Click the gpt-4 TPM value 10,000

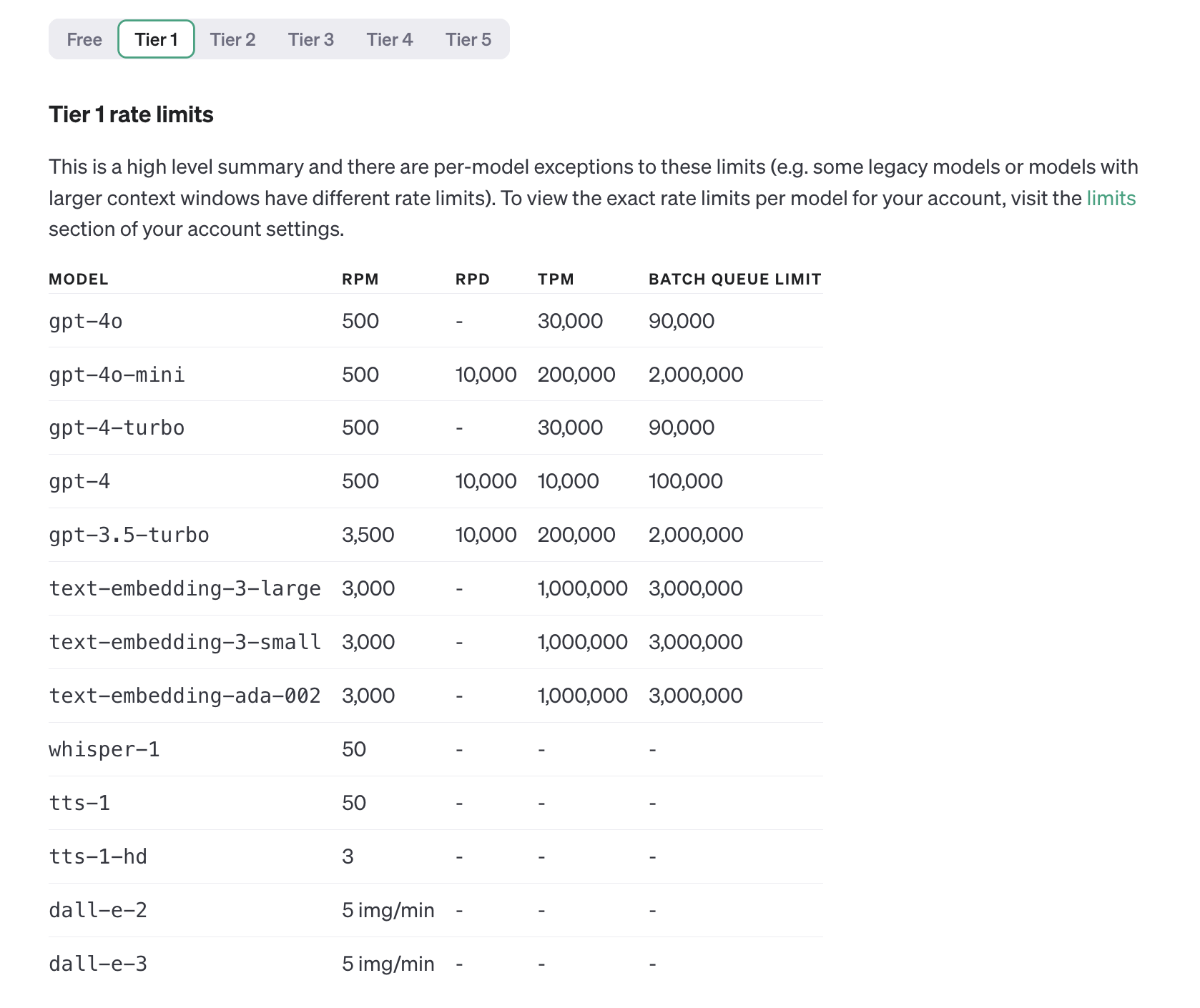(569, 481)
